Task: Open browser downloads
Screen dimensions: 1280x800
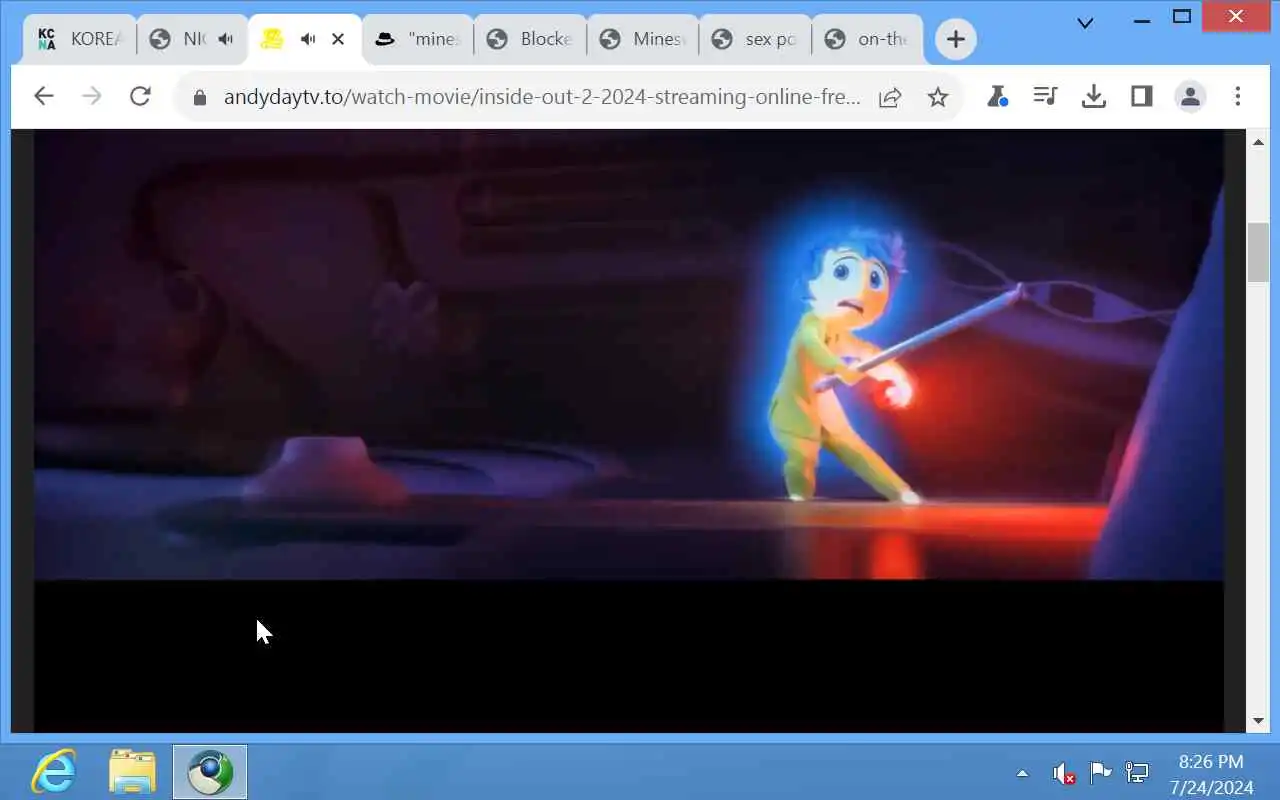Action: (x=1094, y=96)
